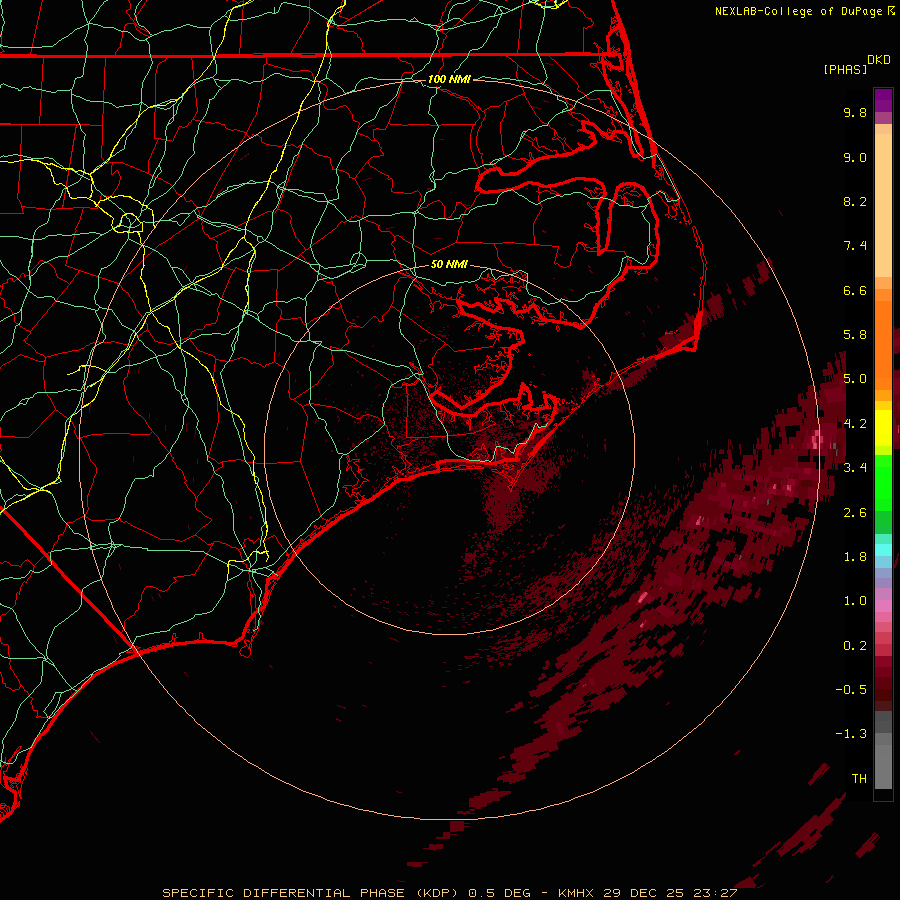Pick the purple segment atop the color bar
Image resolution: width=900 pixels, height=900 pixels.
point(883,100)
